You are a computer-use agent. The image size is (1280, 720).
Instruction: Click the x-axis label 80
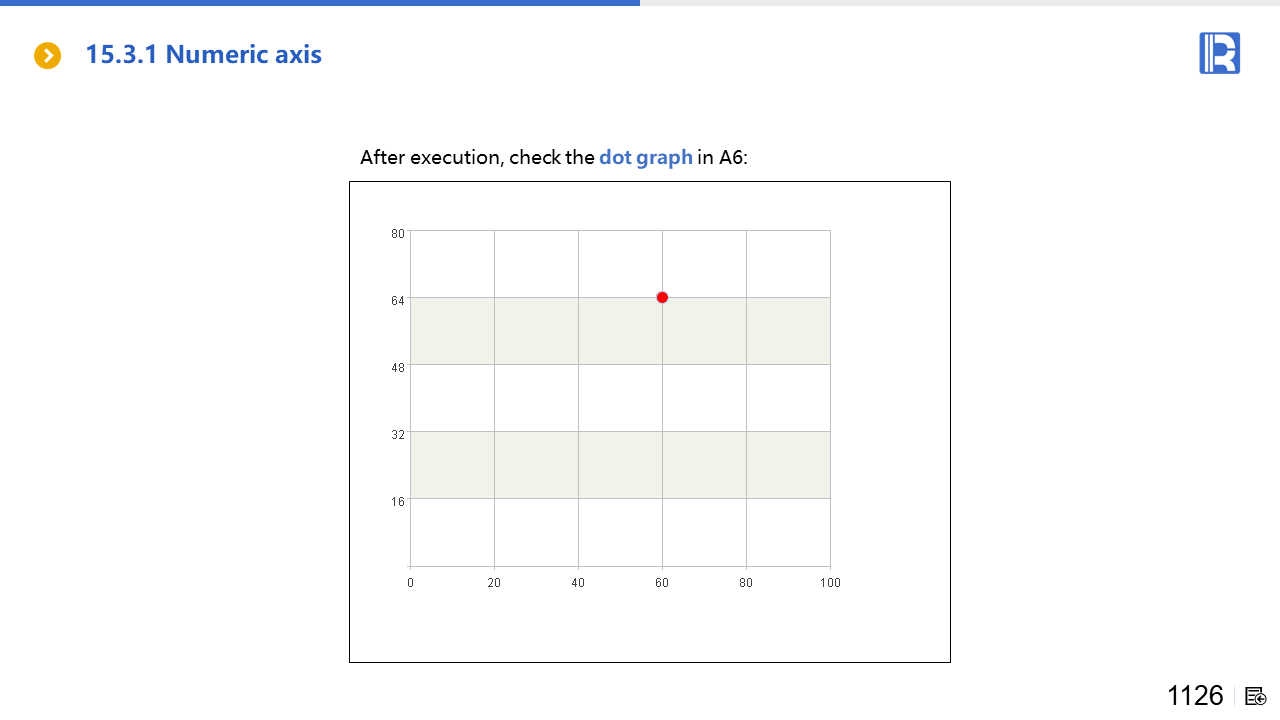point(746,583)
